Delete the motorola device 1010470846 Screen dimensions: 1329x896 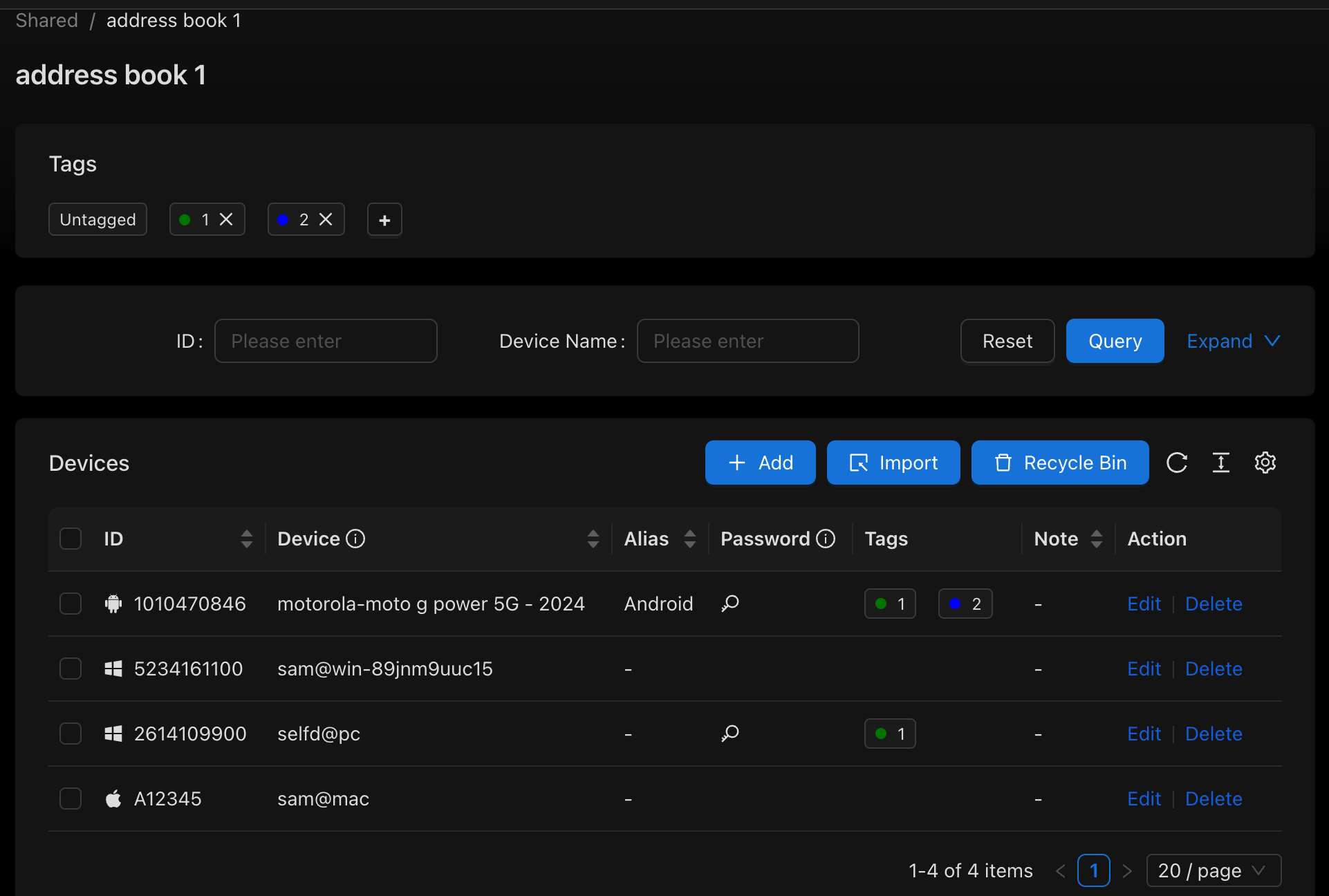pos(1214,604)
